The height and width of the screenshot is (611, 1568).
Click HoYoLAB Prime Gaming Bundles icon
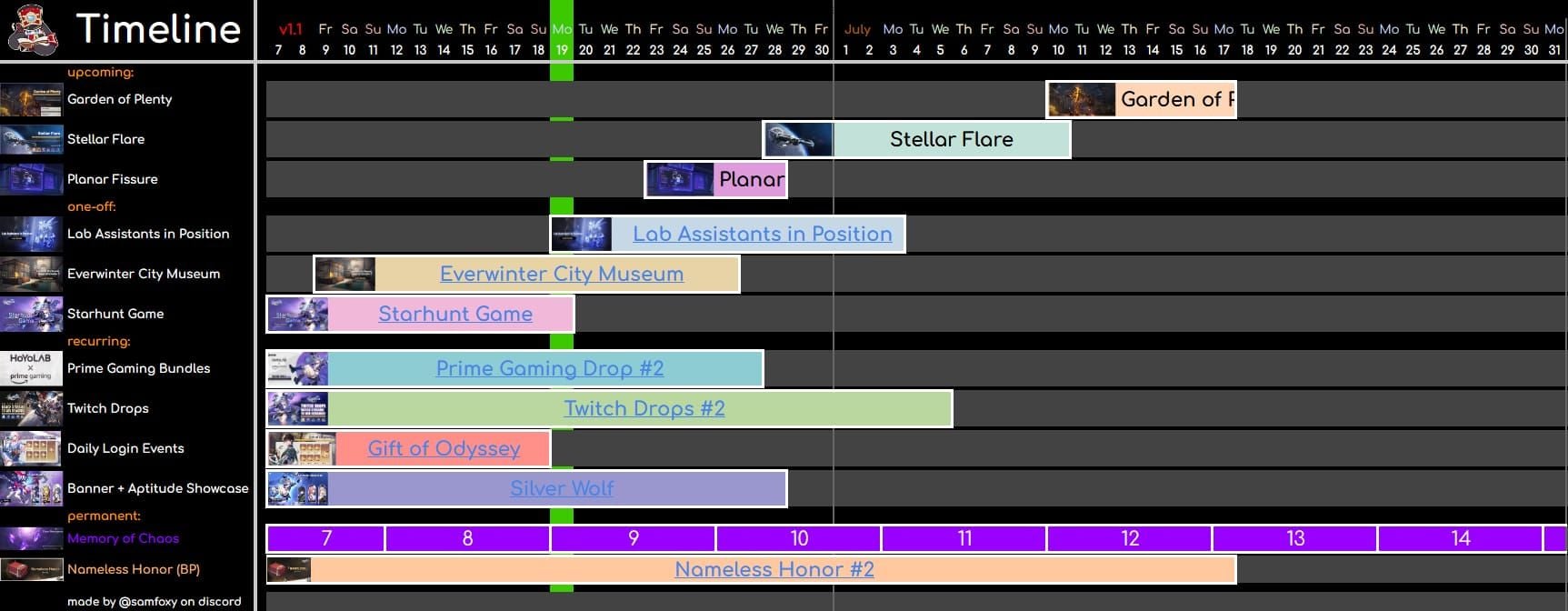point(32,368)
